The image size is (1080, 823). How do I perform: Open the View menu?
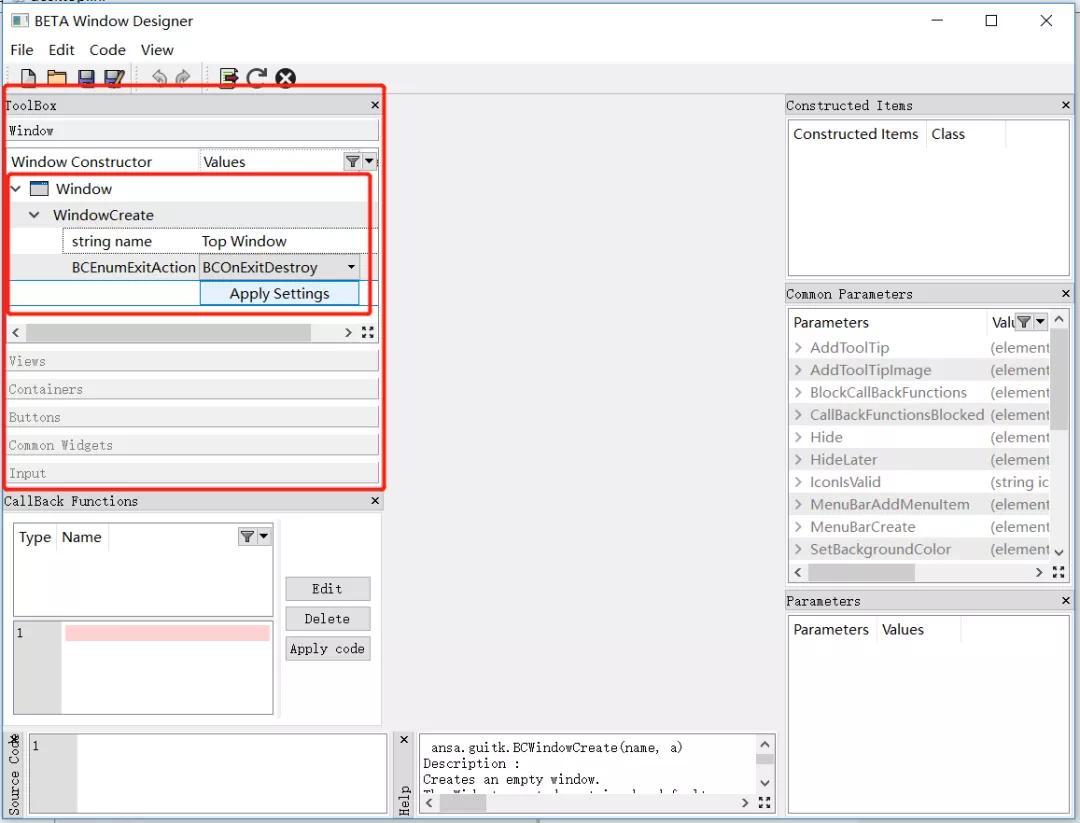tap(157, 50)
